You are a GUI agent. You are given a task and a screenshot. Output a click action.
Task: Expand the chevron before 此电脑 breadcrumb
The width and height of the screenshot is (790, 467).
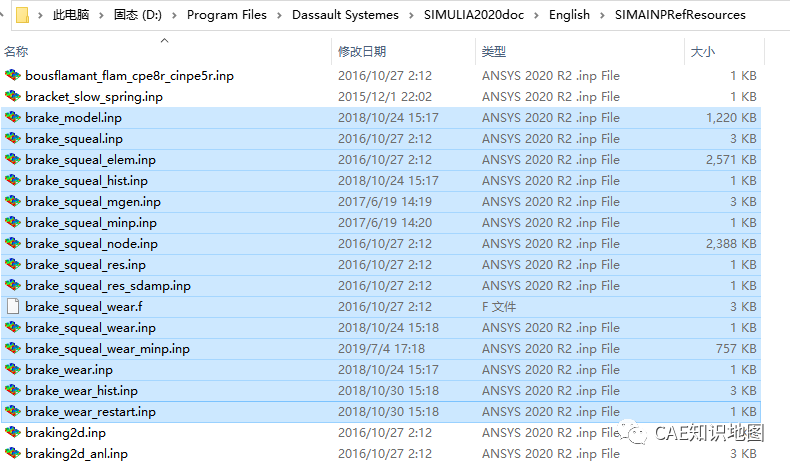(40, 16)
